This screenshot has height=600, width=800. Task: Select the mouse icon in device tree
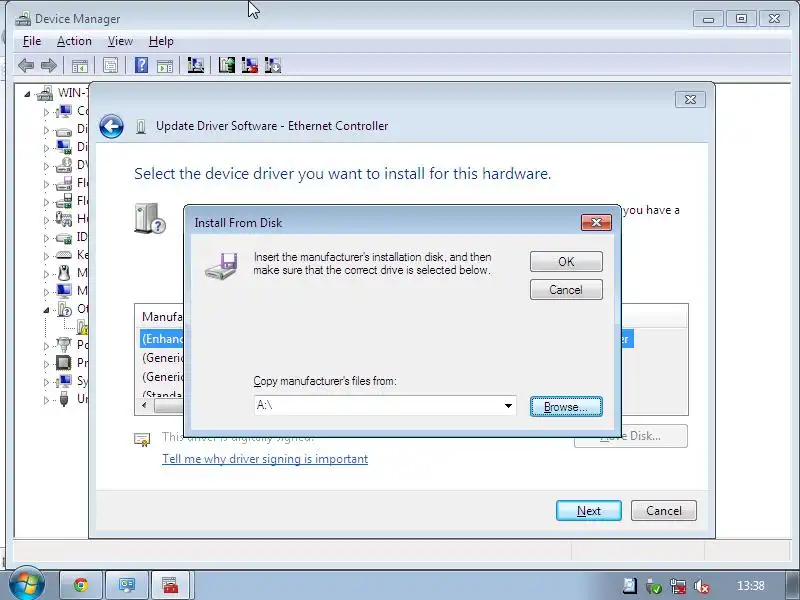(64, 273)
